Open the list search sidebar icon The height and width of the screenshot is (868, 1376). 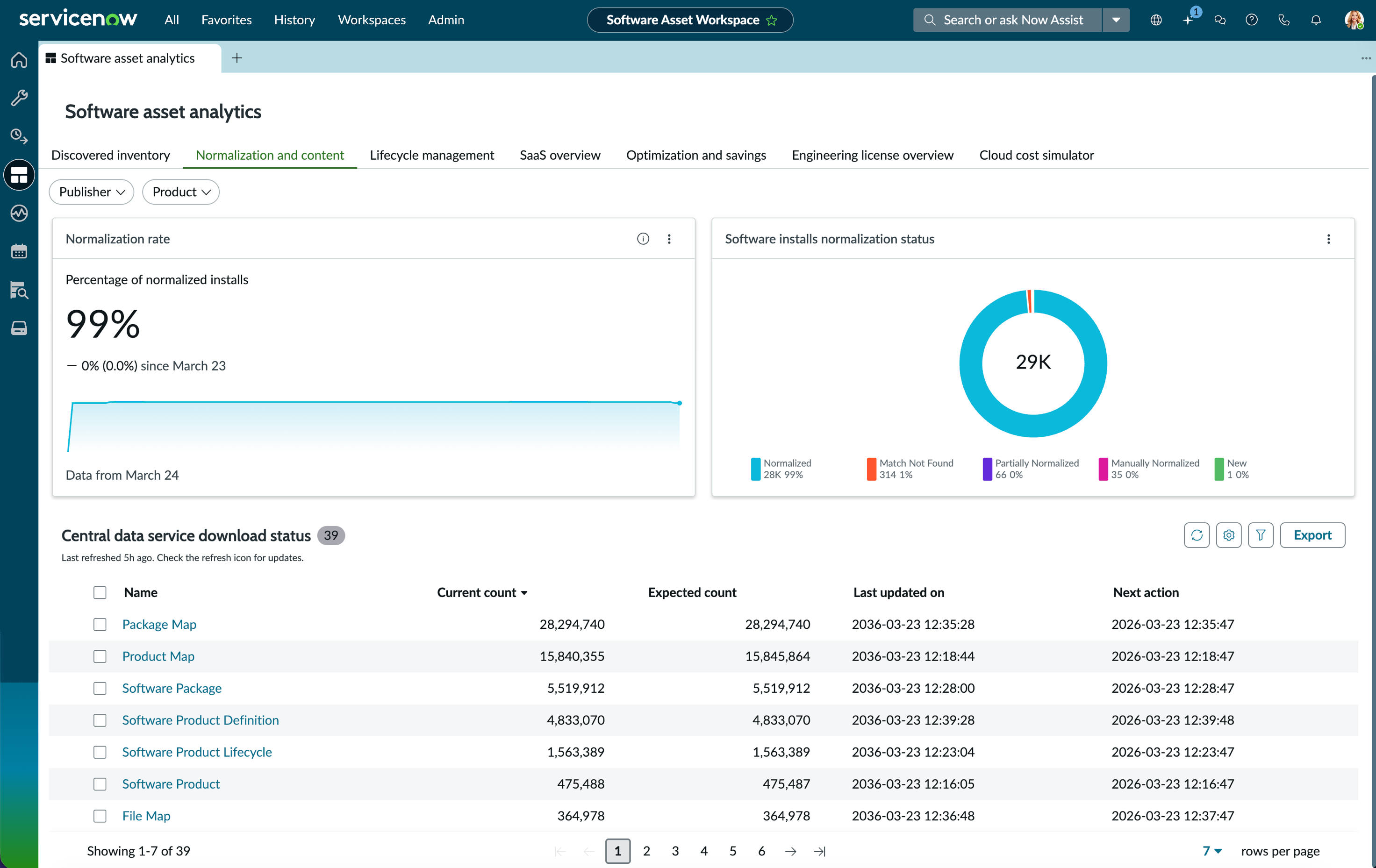pyautogui.click(x=19, y=290)
